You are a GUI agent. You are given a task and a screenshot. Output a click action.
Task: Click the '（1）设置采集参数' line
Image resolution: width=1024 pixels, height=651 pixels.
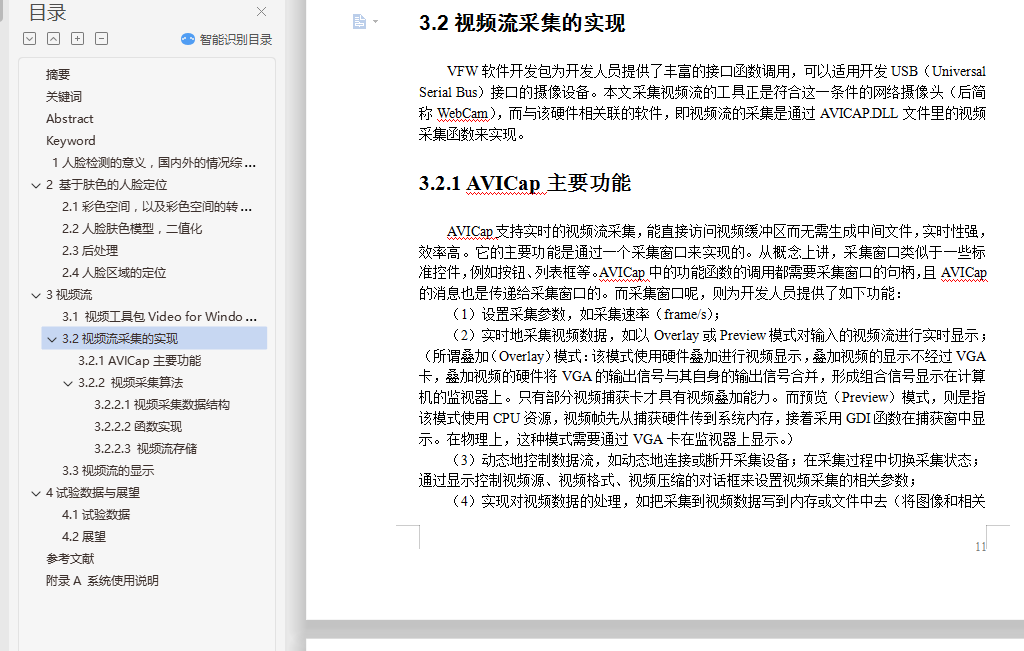tap(586, 314)
